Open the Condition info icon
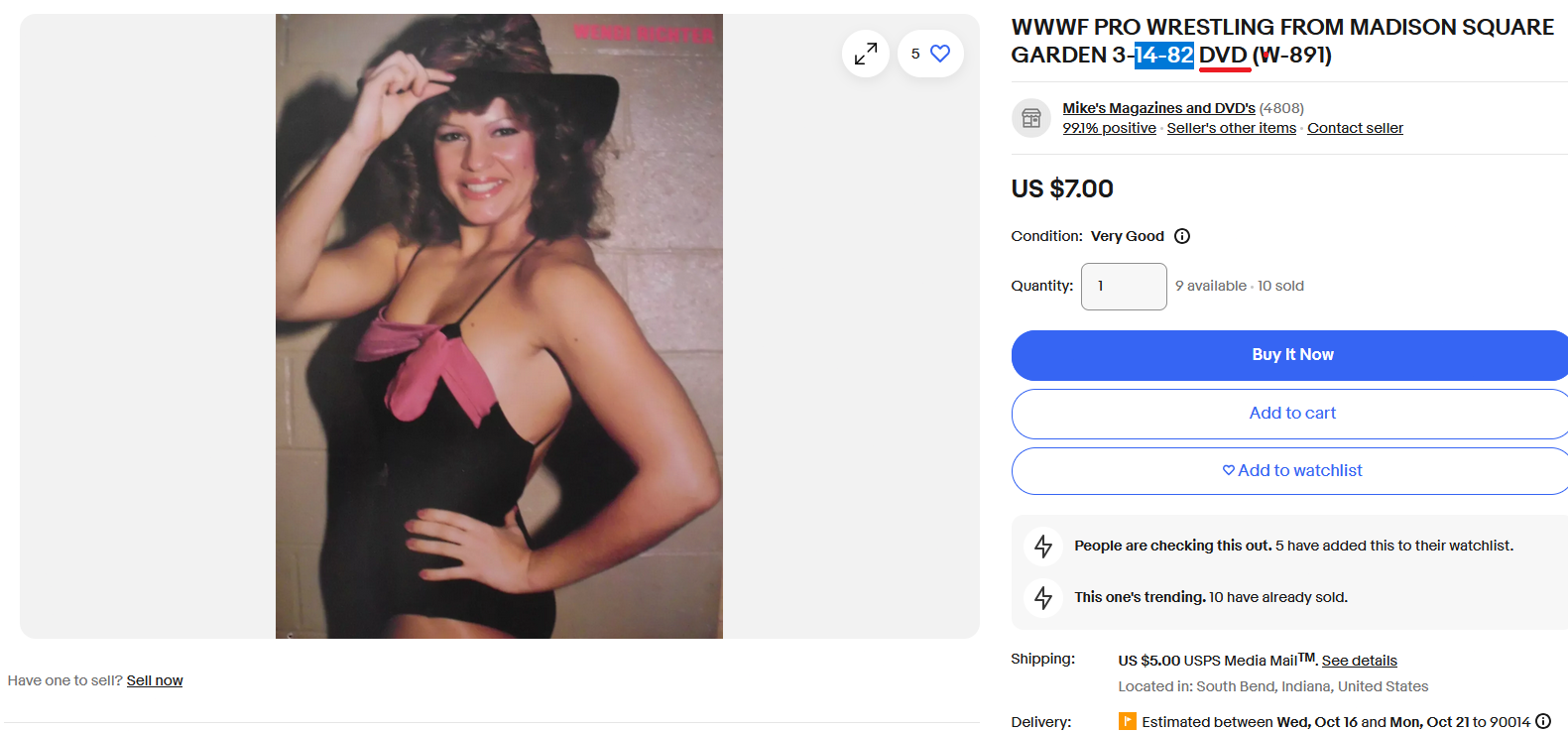This screenshot has height=732, width=1568. click(x=1182, y=236)
